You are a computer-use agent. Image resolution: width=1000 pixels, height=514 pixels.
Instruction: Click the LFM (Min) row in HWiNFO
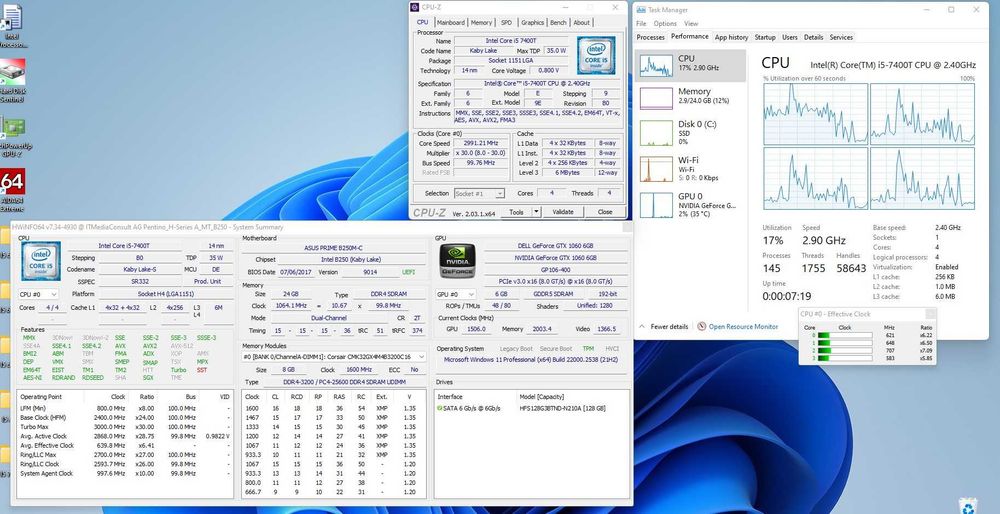coord(124,408)
